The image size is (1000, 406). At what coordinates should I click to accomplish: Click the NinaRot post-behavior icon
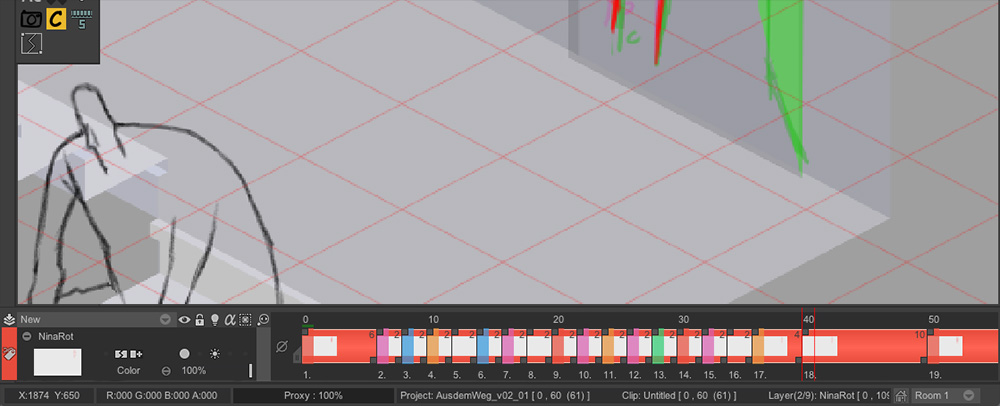[x=136, y=354]
